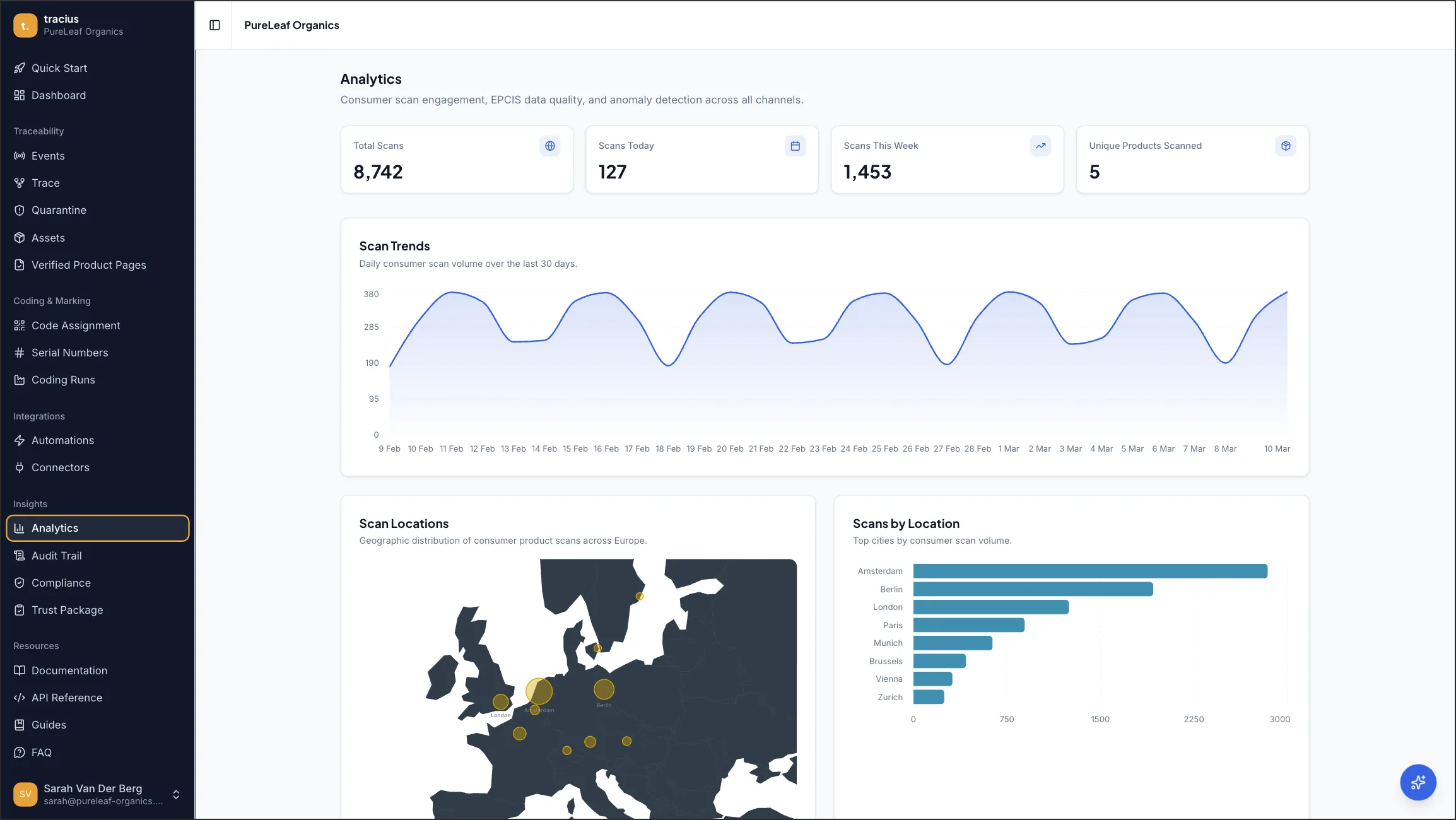The image size is (1456, 820).
Task: Click the globe icon on the Total Scans card
Action: tap(550, 146)
